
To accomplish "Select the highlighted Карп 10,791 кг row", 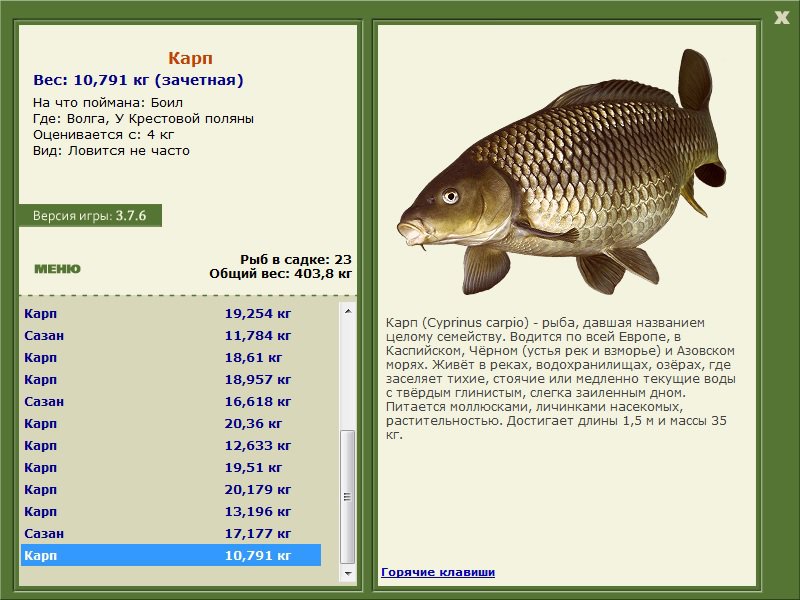I will point(171,555).
